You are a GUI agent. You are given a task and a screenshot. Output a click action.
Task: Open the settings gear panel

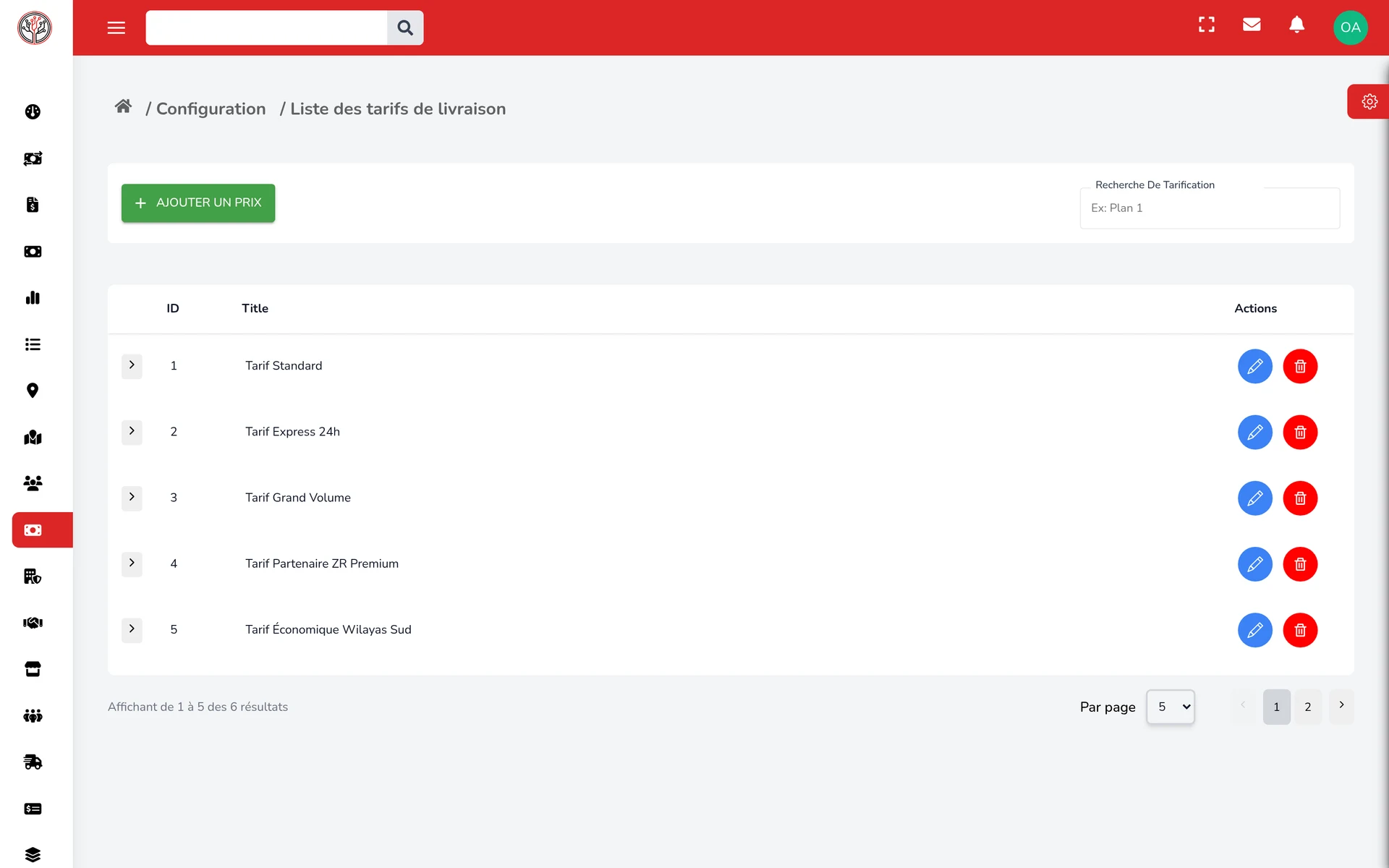pos(1369,101)
